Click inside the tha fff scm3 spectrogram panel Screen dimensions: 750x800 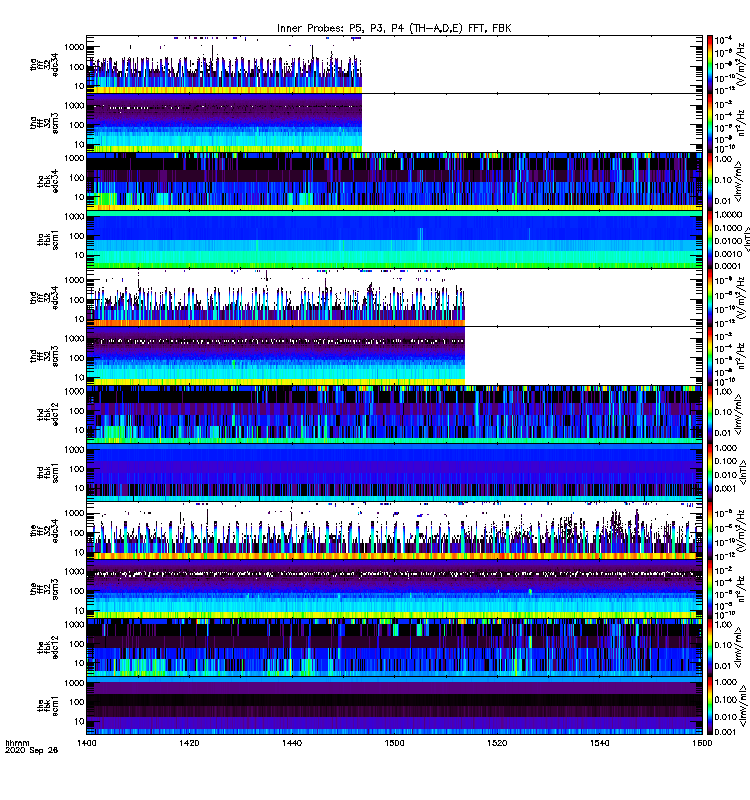pyautogui.click(x=394, y=123)
